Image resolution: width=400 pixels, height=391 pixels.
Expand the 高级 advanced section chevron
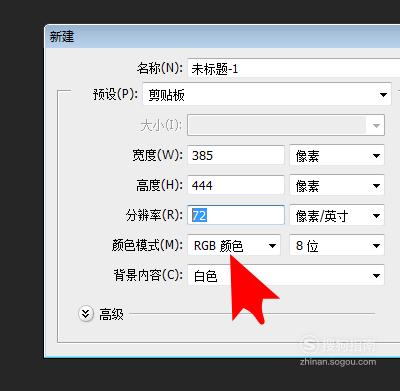[86, 314]
